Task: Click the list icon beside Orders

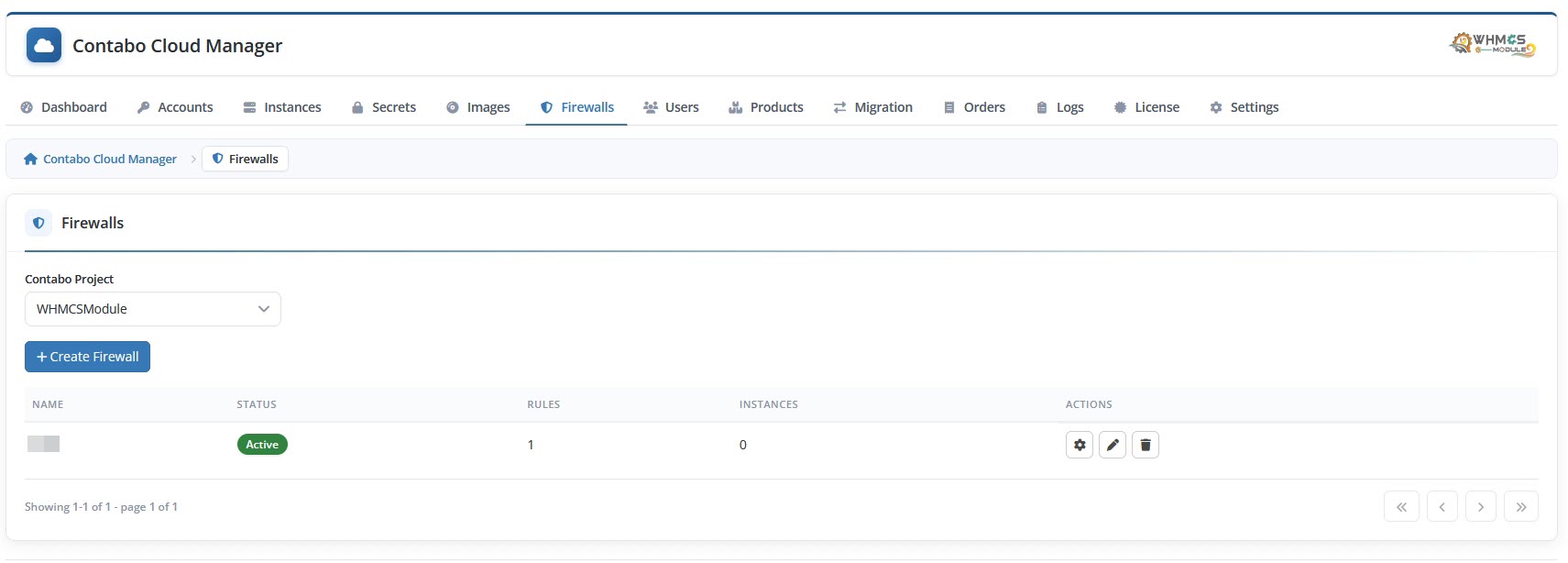Action: tap(949, 107)
